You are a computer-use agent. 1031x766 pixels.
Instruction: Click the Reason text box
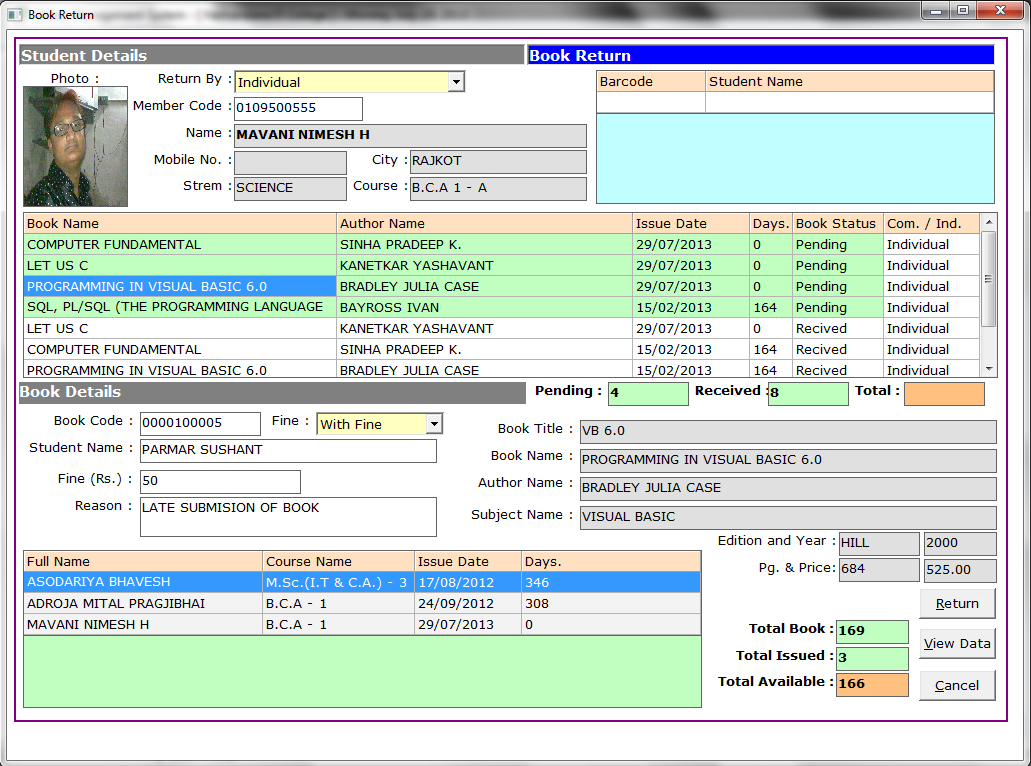(288, 516)
